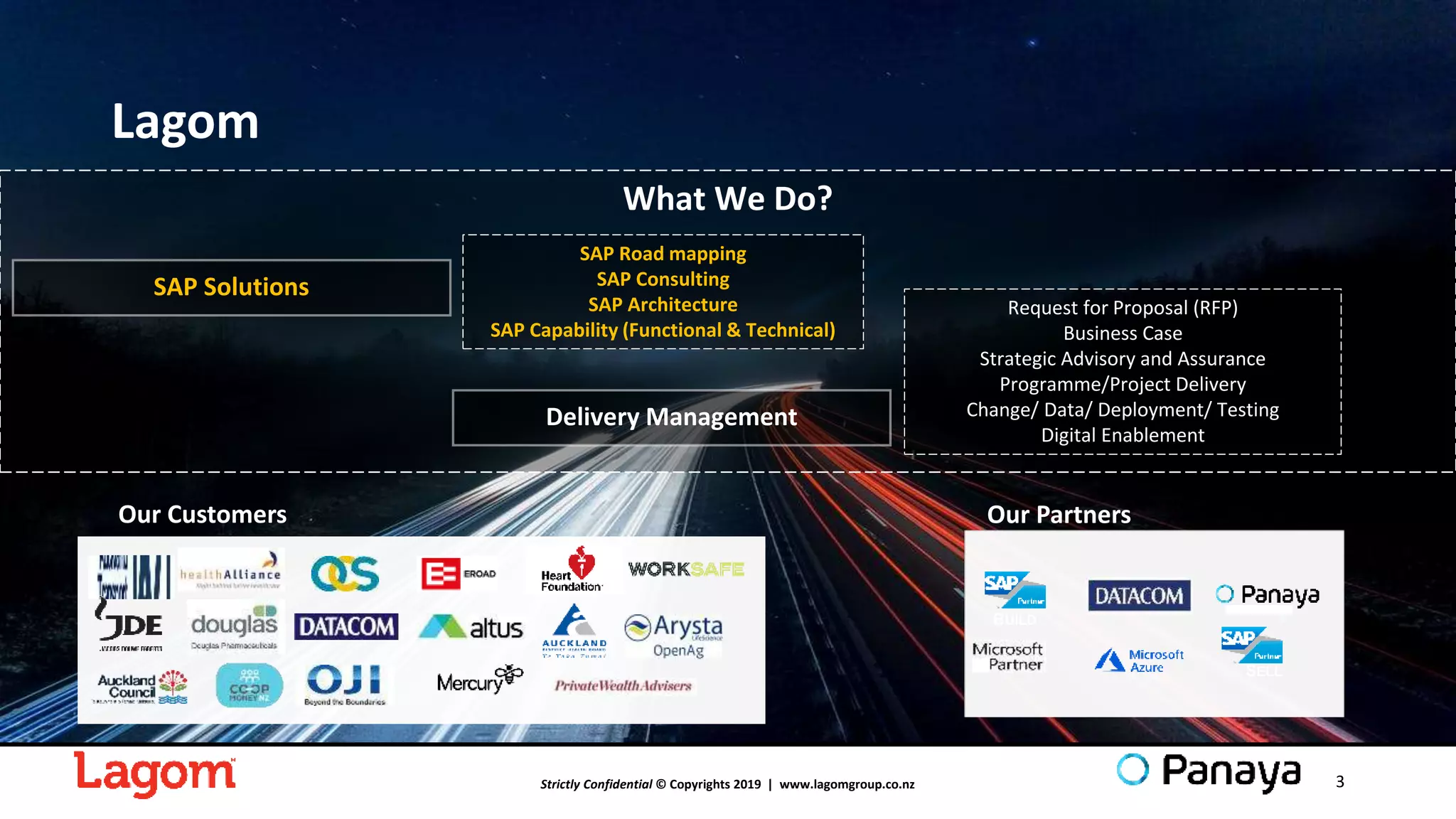This screenshot has height=819, width=1456.
Task: Select the SAP Solutions box
Action: [x=231, y=287]
